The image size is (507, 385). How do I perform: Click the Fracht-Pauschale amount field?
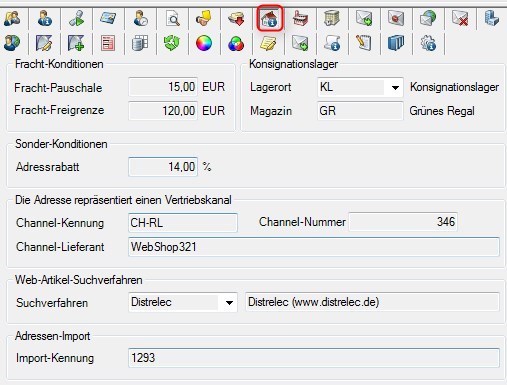pyautogui.click(x=163, y=87)
